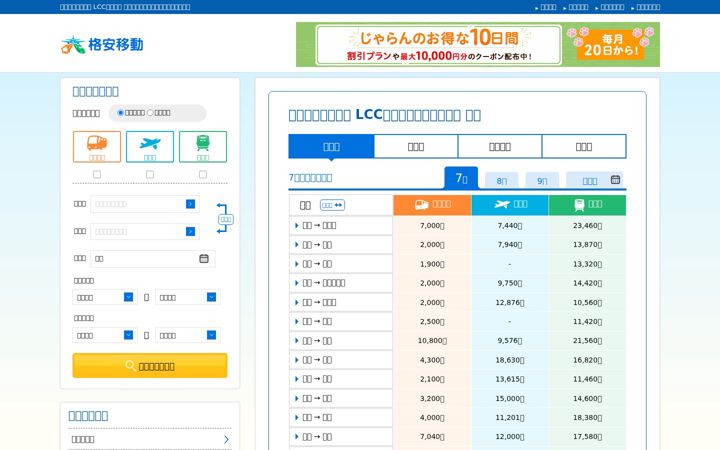
Task: Sort by the green train column header
Action: click(x=587, y=205)
